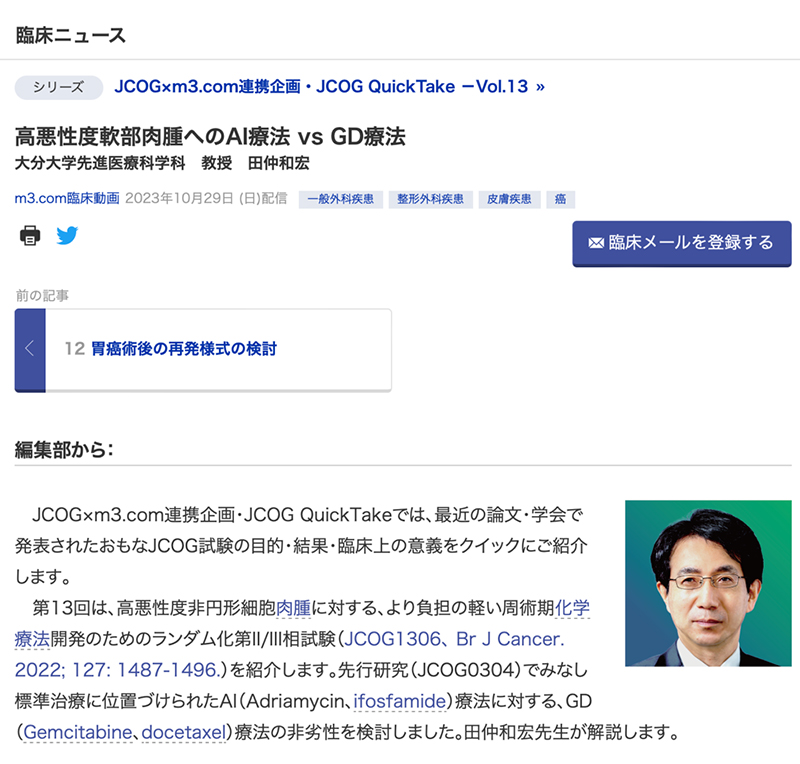The image size is (800, 764).
Task: Click the left chevron on previous article card
Action: [30, 350]
